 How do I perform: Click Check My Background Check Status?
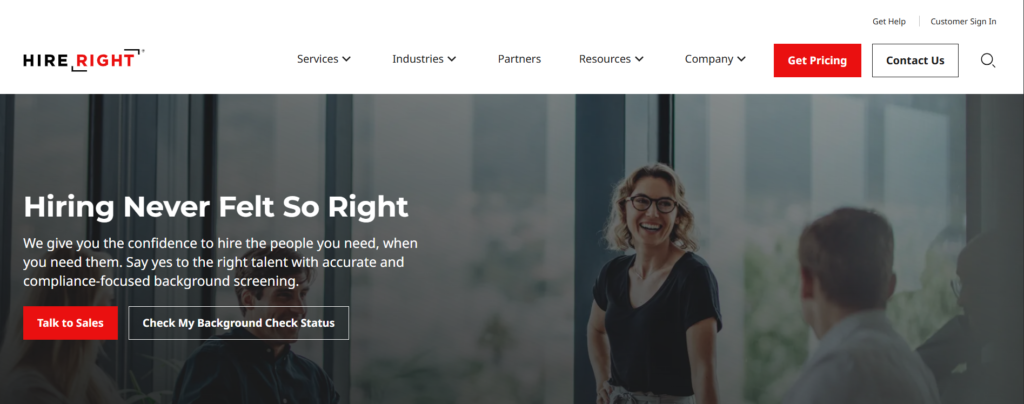(x=238, y=323)
